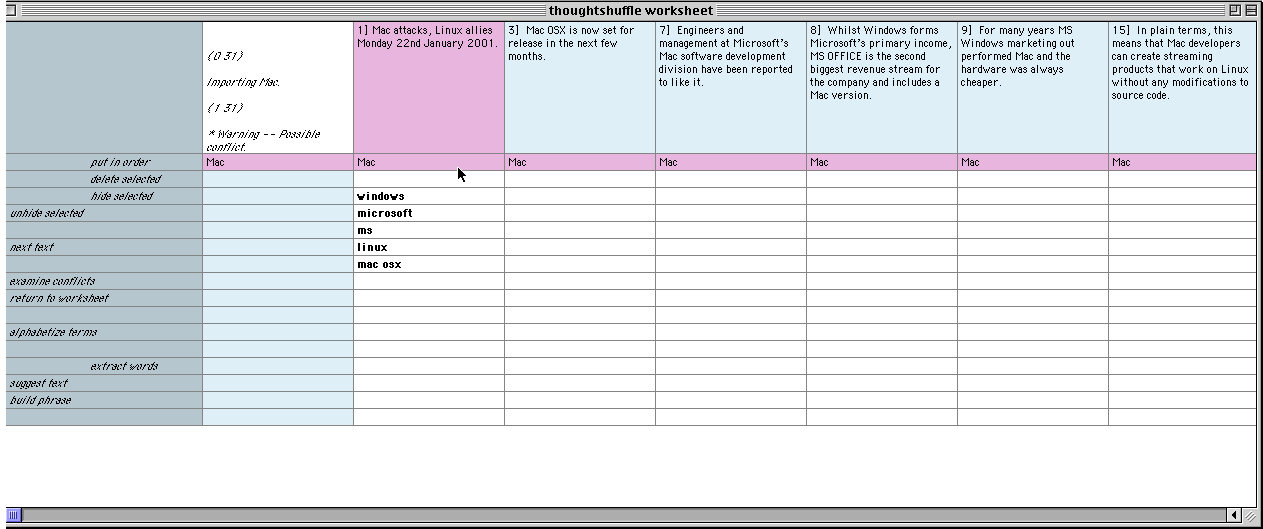Click 'build phrase' command
The height and width of the screenshot is (529, 1263).
point(40,400)
